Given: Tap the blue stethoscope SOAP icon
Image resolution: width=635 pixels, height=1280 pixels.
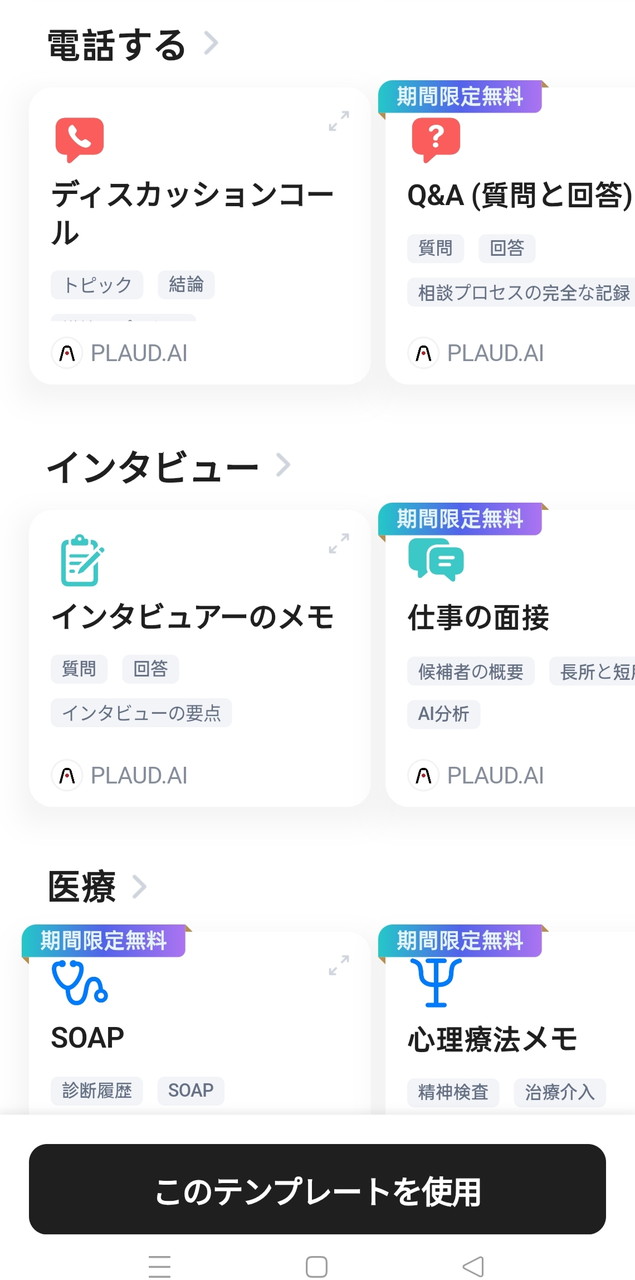Looking at the screenshot, I should [80, 982].
